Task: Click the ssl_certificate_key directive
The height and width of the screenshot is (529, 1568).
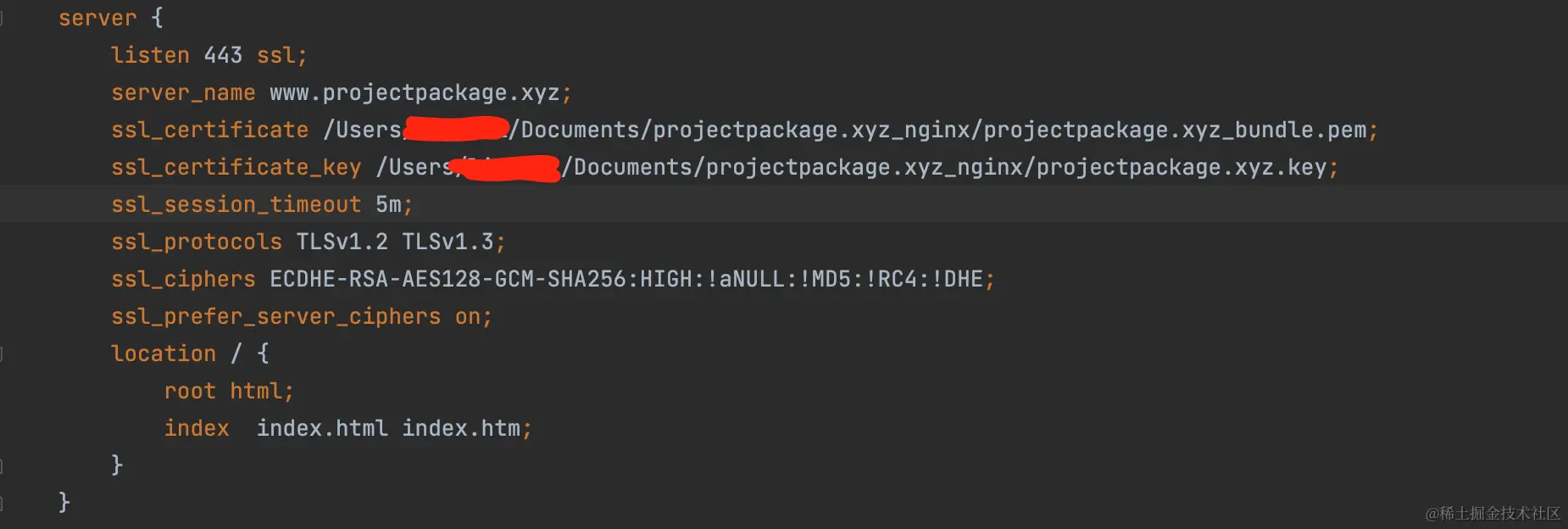Action: (236, 168)
